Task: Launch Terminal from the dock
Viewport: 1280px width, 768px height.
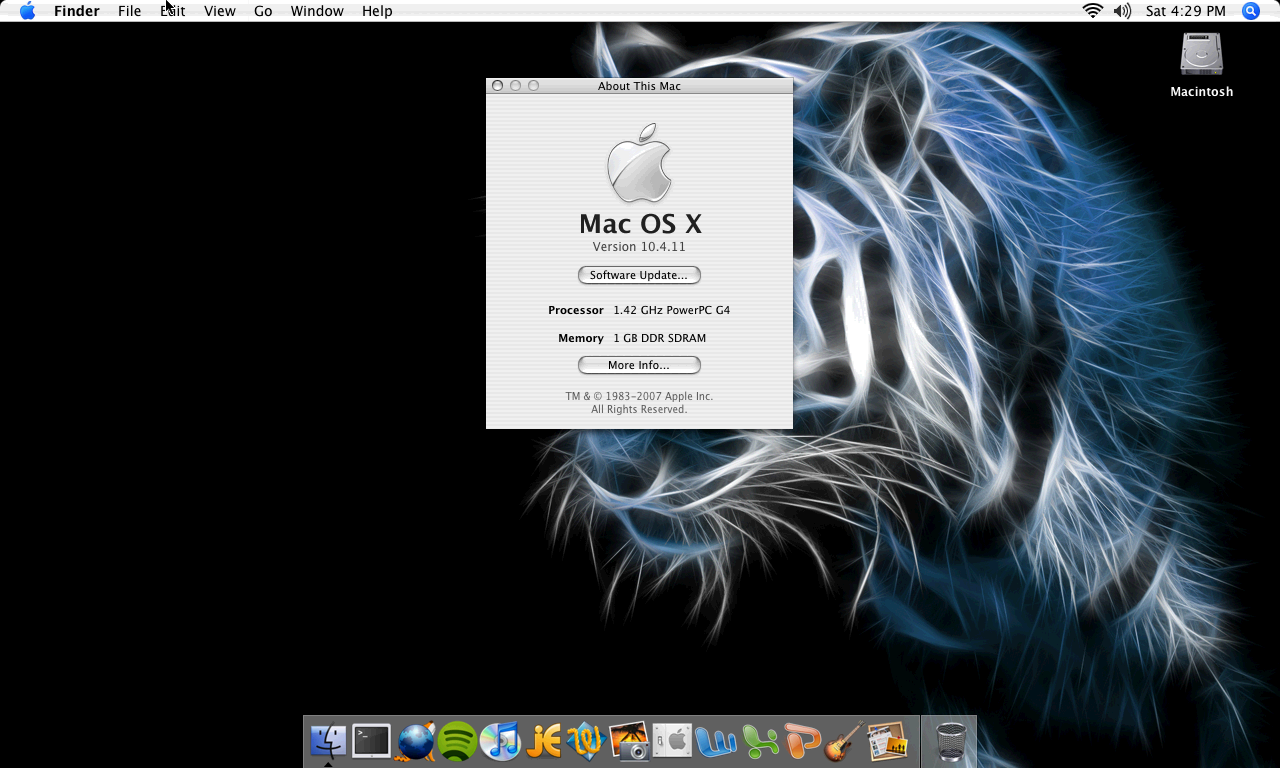Action: 371,741
